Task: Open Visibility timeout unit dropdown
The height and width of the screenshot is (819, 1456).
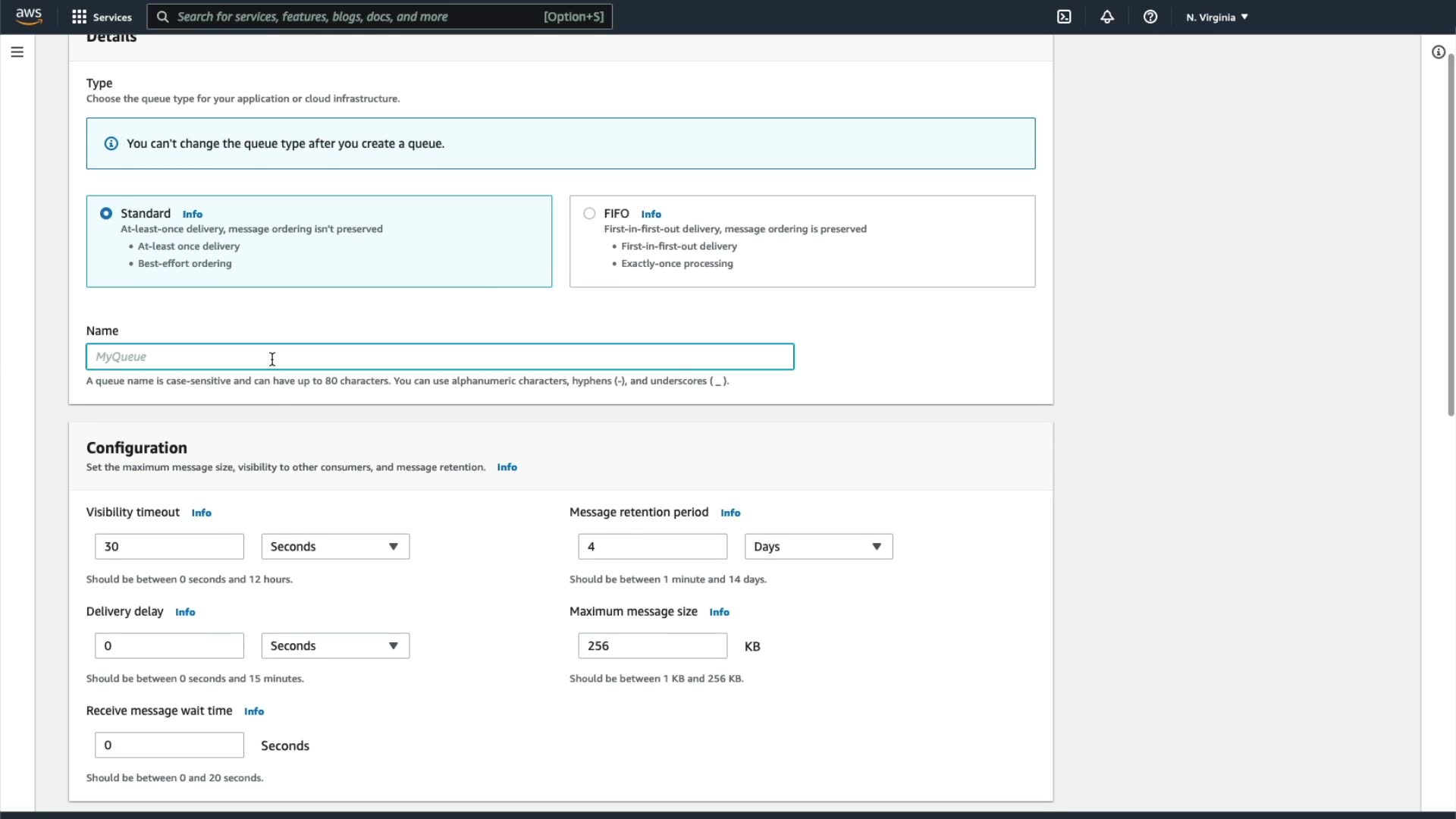Action: [335, 547]
